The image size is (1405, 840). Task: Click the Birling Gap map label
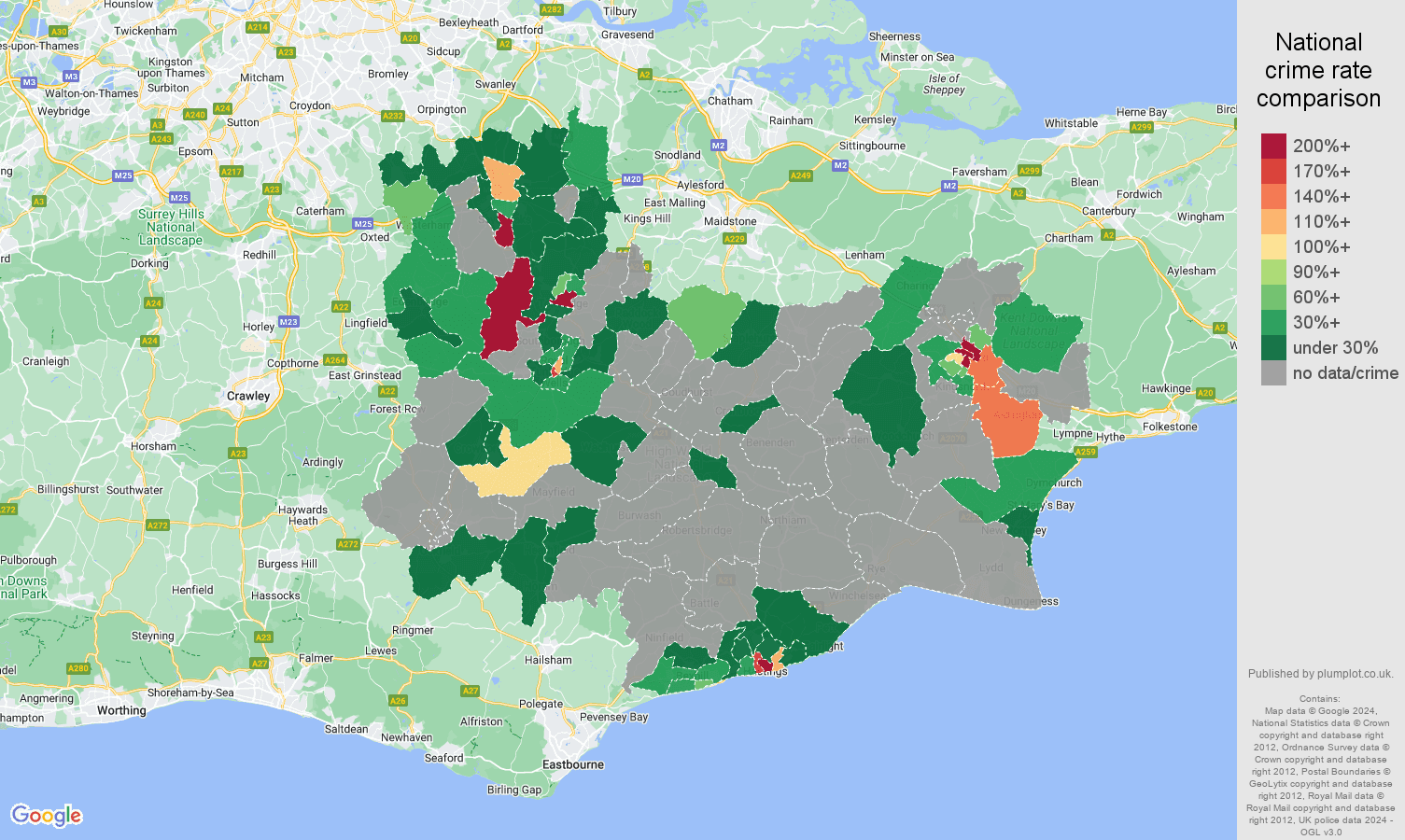click(514, 790)
